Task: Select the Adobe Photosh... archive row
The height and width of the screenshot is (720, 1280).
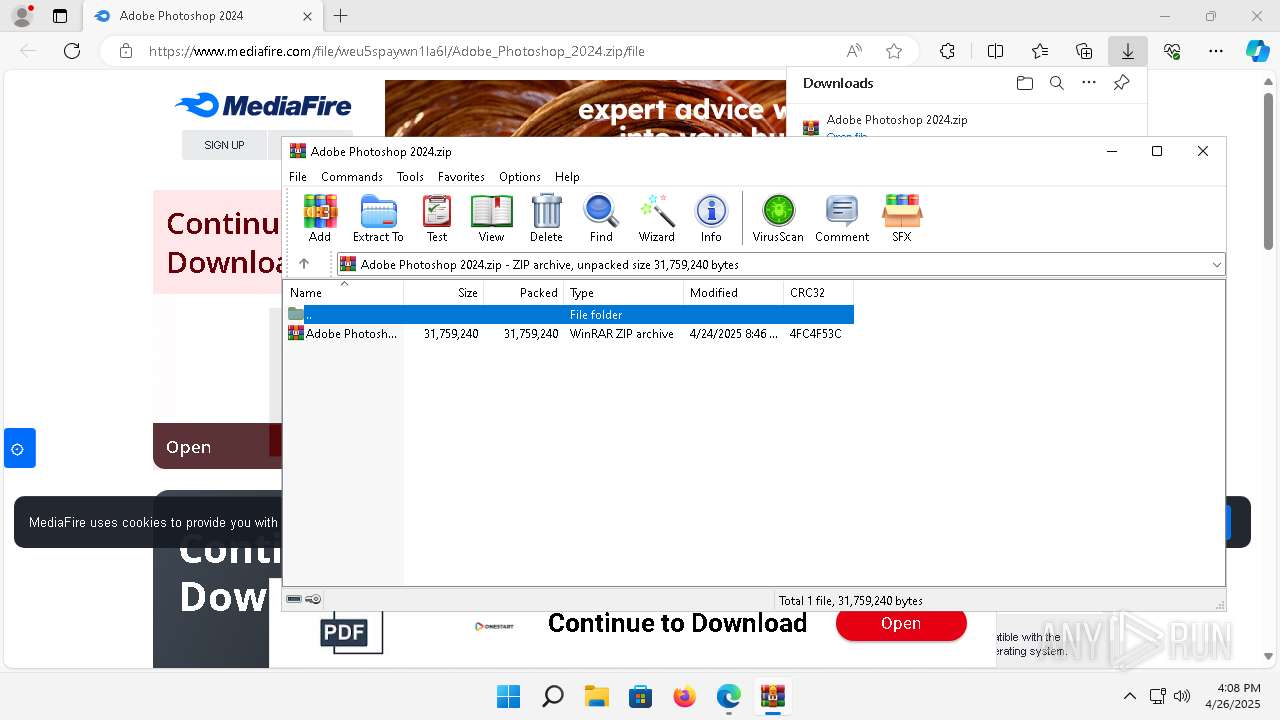Action: point(570,334)
